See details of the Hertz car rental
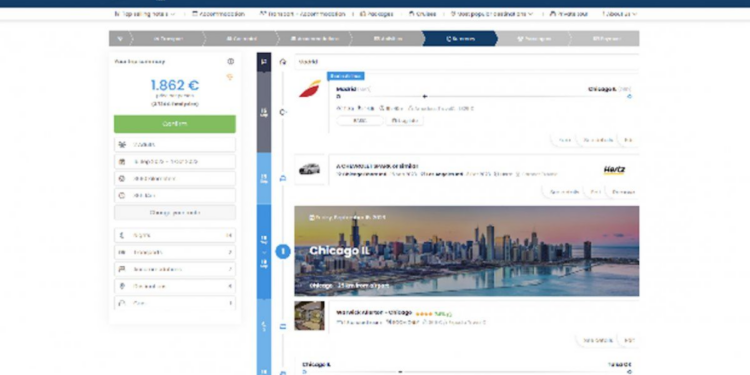The width and height of the screenshot is (750, 375). pos(564,192)
